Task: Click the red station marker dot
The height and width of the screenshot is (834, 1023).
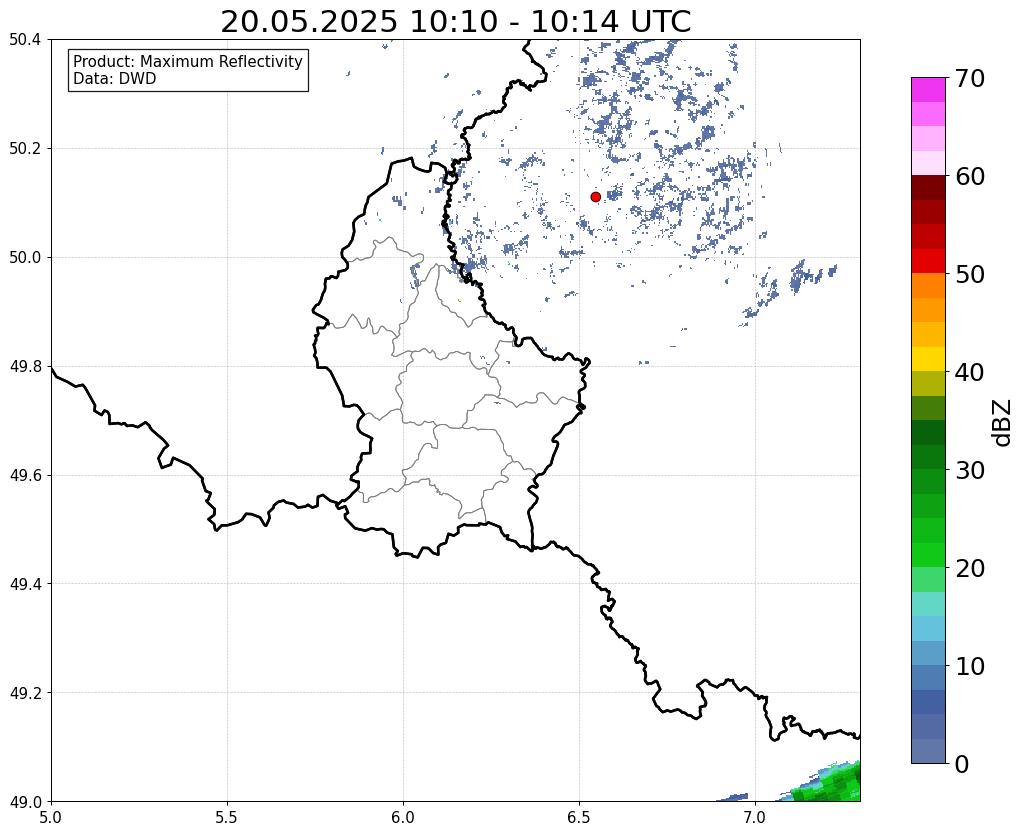Action: (596, 197)
